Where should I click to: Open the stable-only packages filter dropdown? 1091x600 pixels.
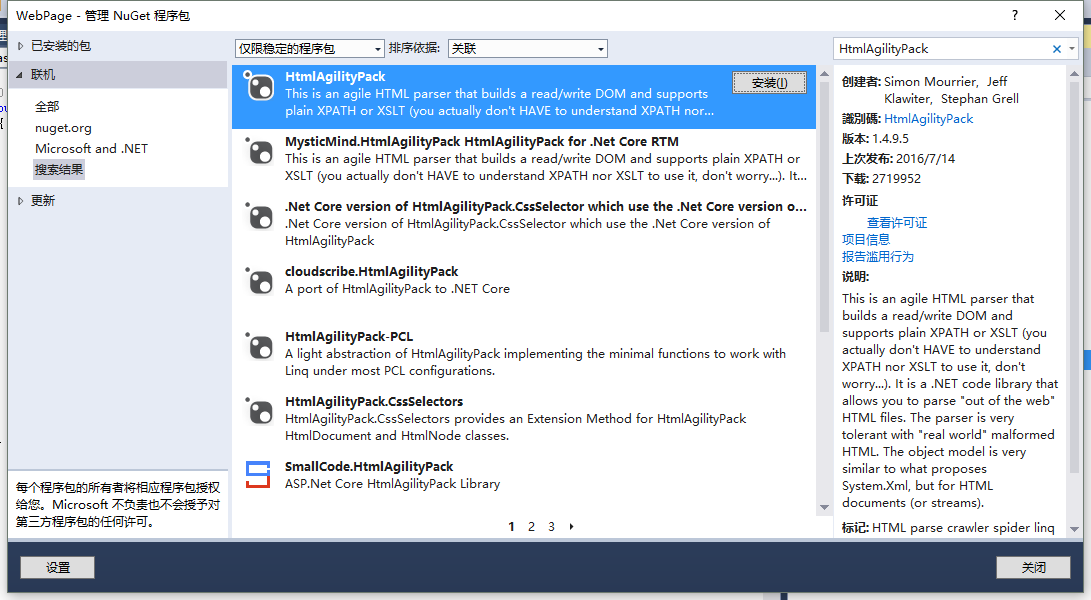(x=310, y=48)
